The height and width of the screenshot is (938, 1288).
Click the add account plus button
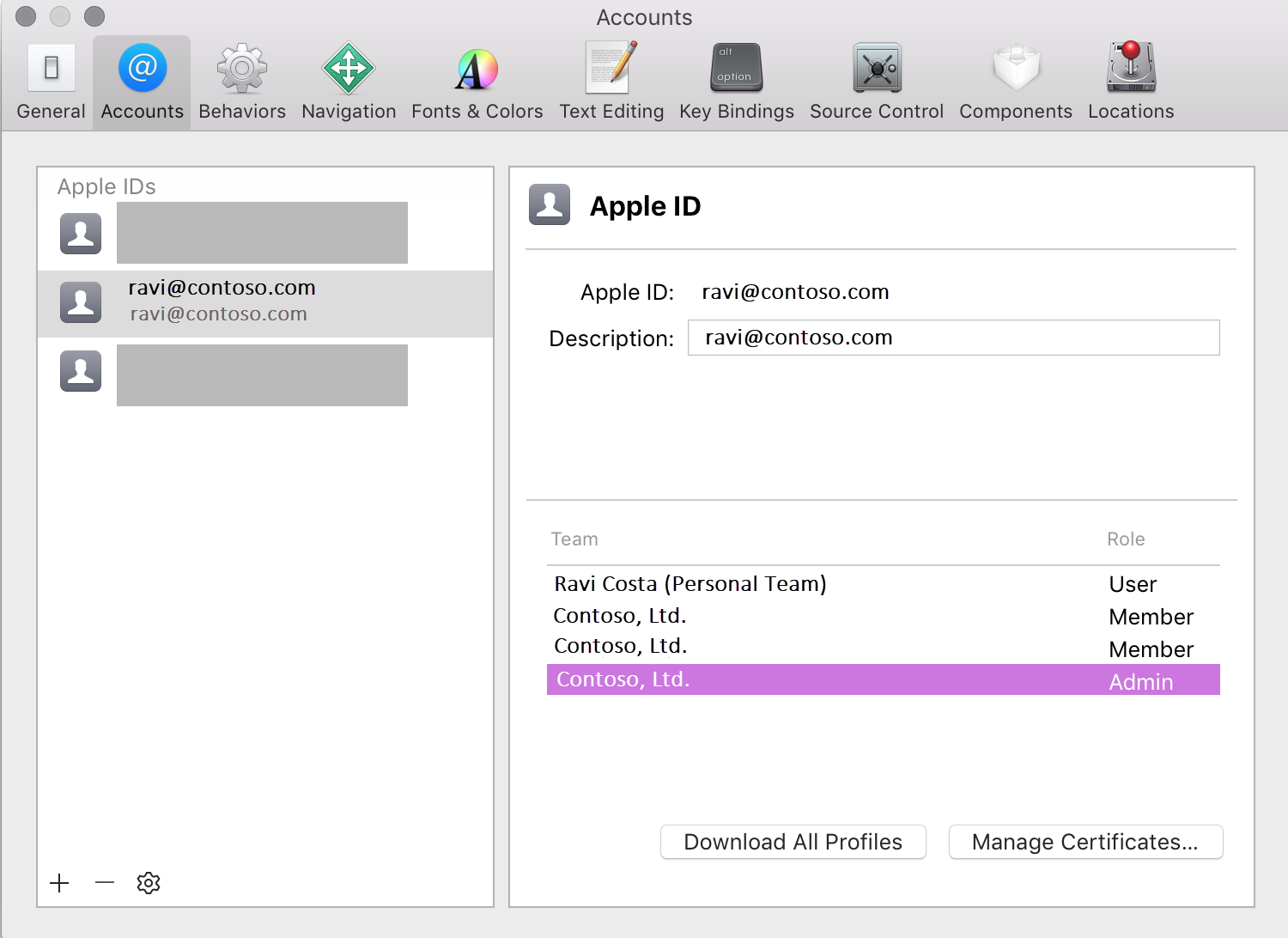point(59,883)
